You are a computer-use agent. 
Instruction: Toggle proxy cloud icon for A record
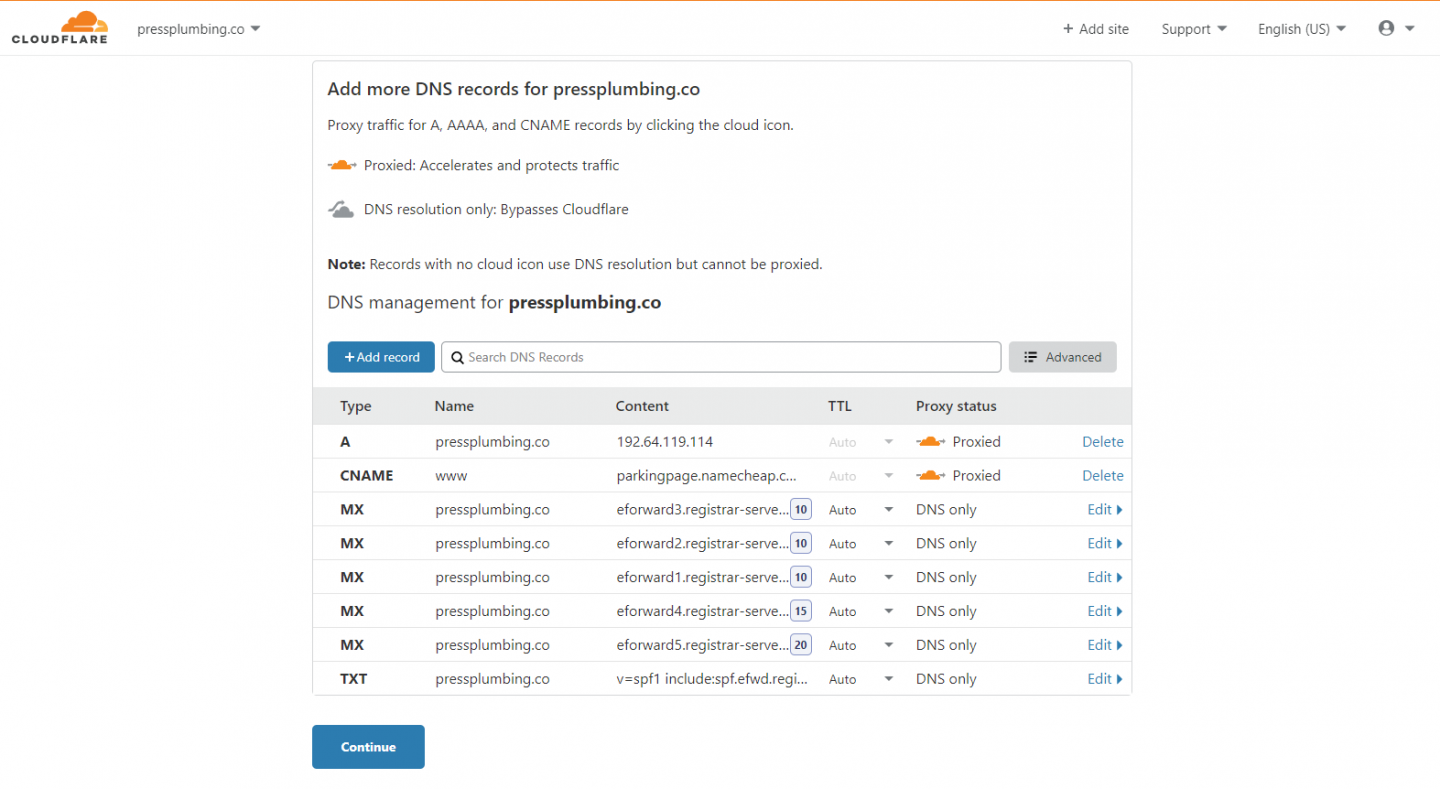[930, 441]
